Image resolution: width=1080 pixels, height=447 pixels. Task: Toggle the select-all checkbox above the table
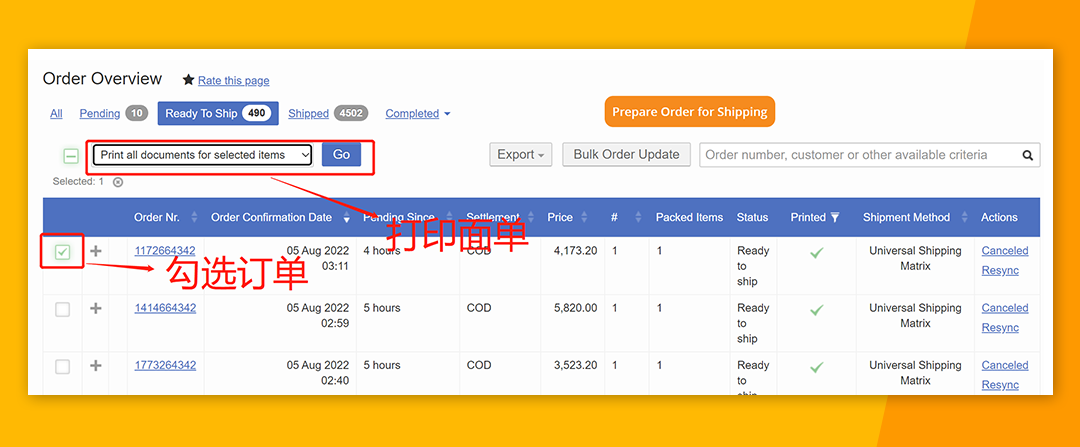tap(71, 157)
